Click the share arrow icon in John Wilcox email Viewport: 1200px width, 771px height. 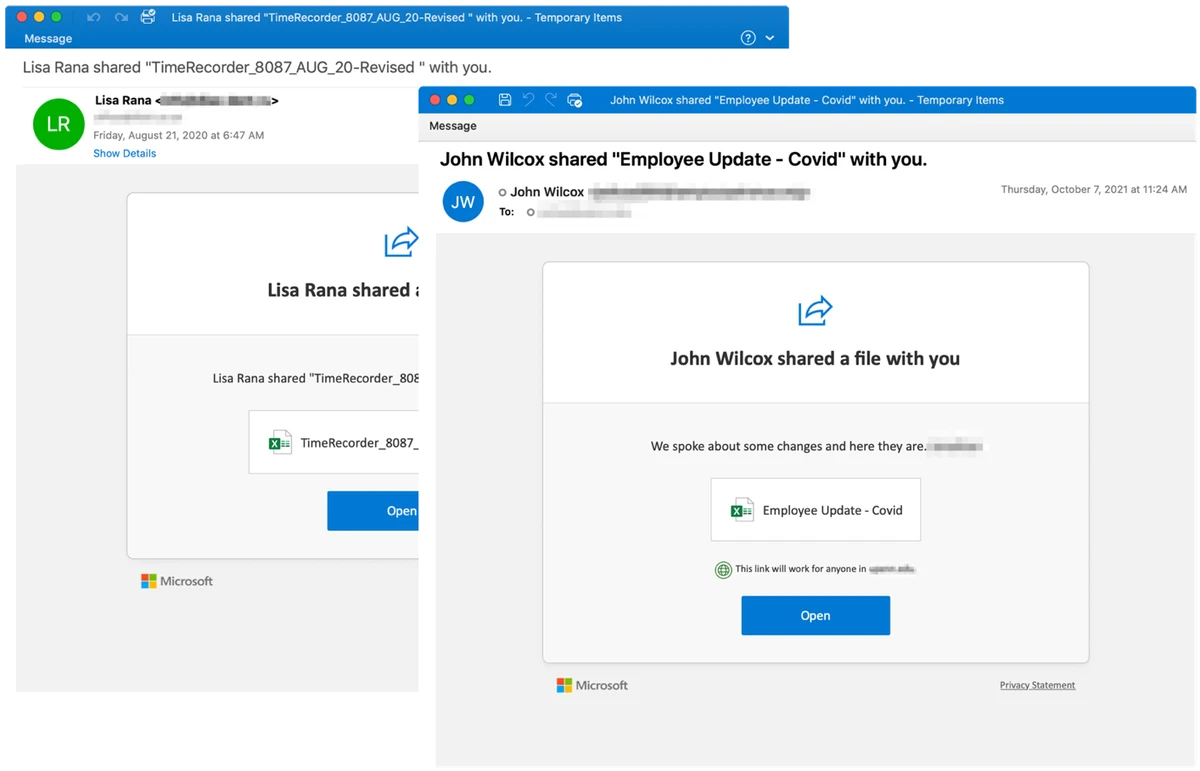pos(815,311)
